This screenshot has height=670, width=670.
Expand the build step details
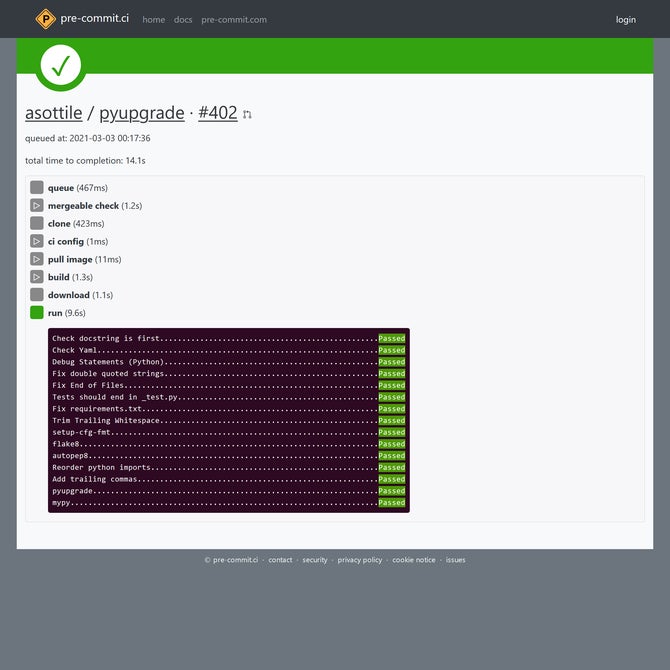click(x=37, y=277)
